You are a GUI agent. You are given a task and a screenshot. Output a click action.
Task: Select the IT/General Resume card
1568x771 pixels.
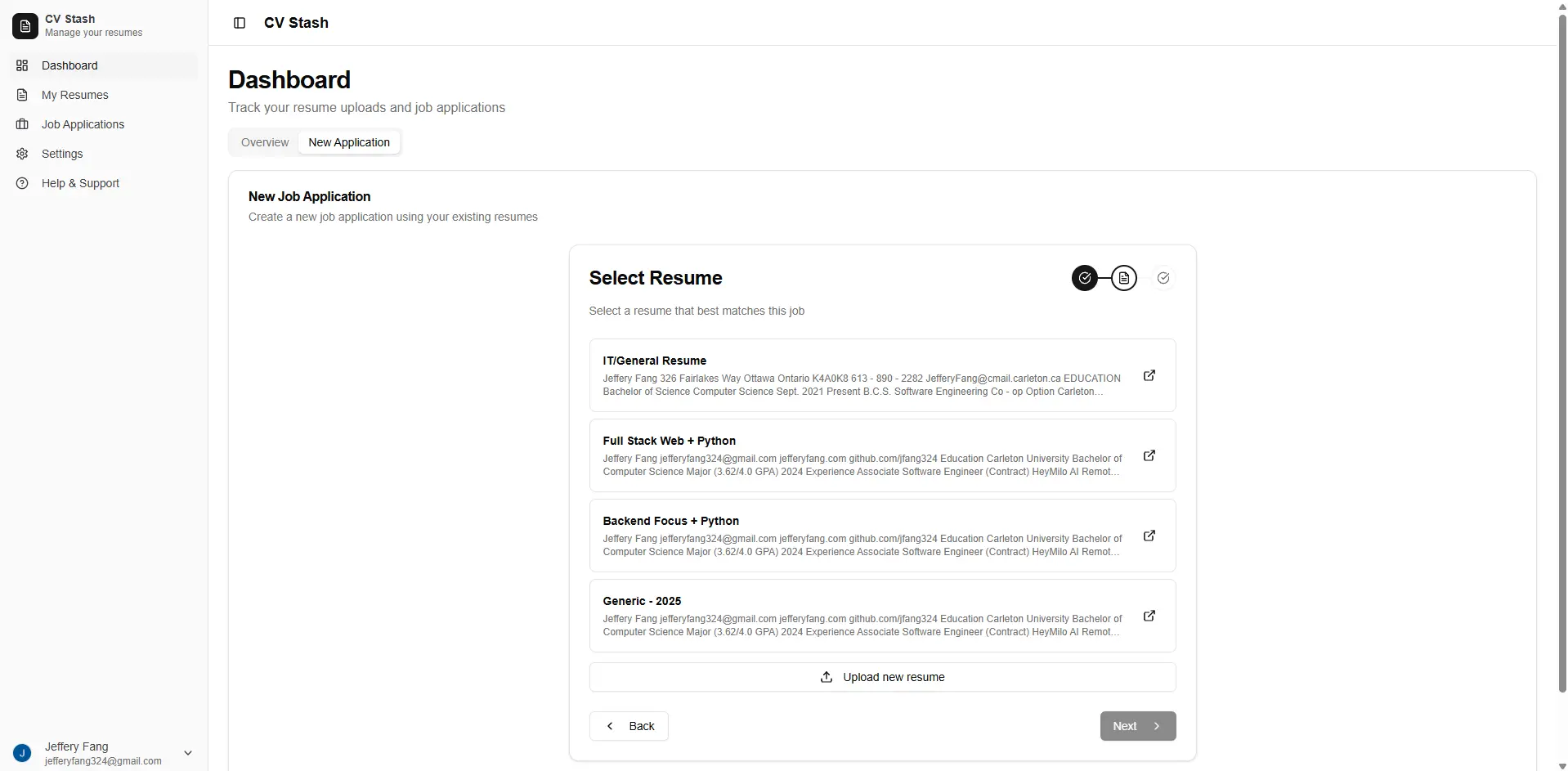tap(882, 375)
